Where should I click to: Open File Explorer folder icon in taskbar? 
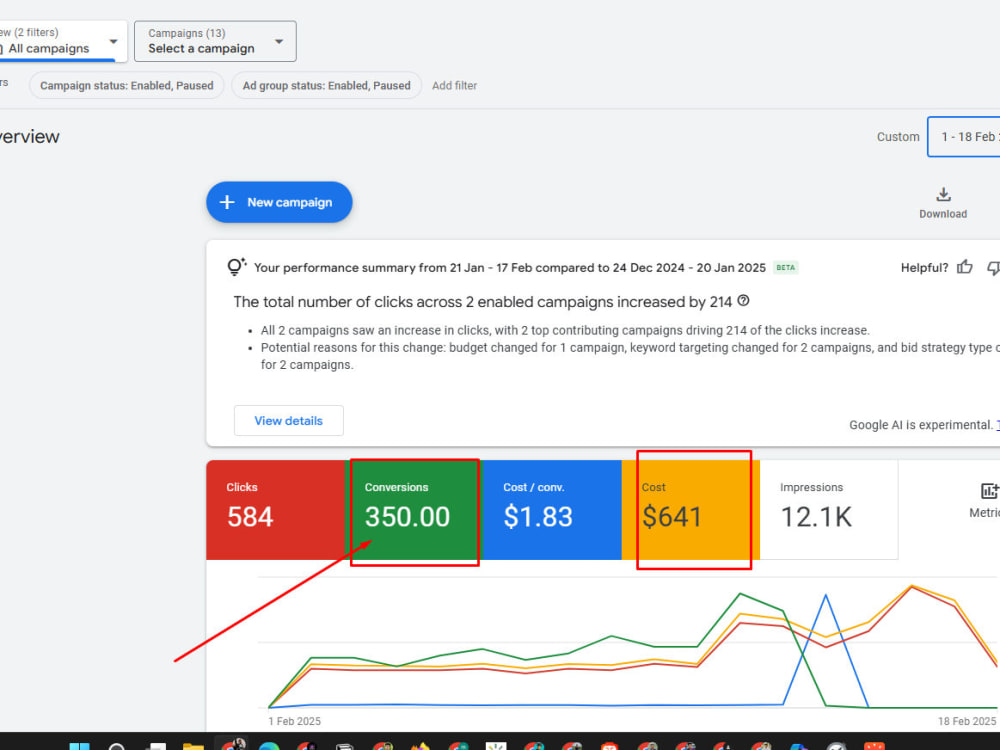(193, 746)
